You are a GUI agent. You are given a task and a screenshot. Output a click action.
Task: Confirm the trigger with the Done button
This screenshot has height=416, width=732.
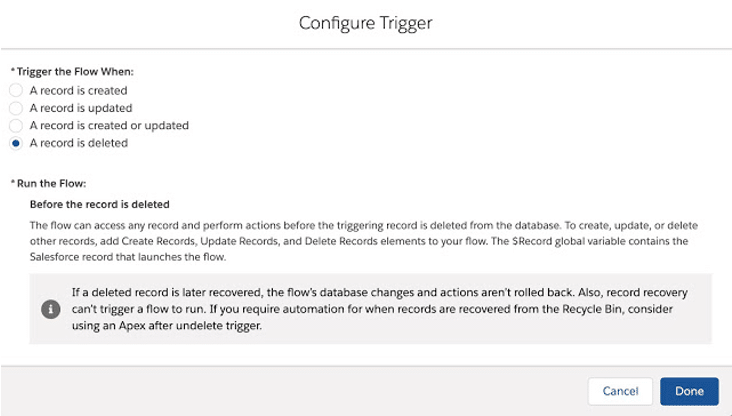tap(689, 391)
